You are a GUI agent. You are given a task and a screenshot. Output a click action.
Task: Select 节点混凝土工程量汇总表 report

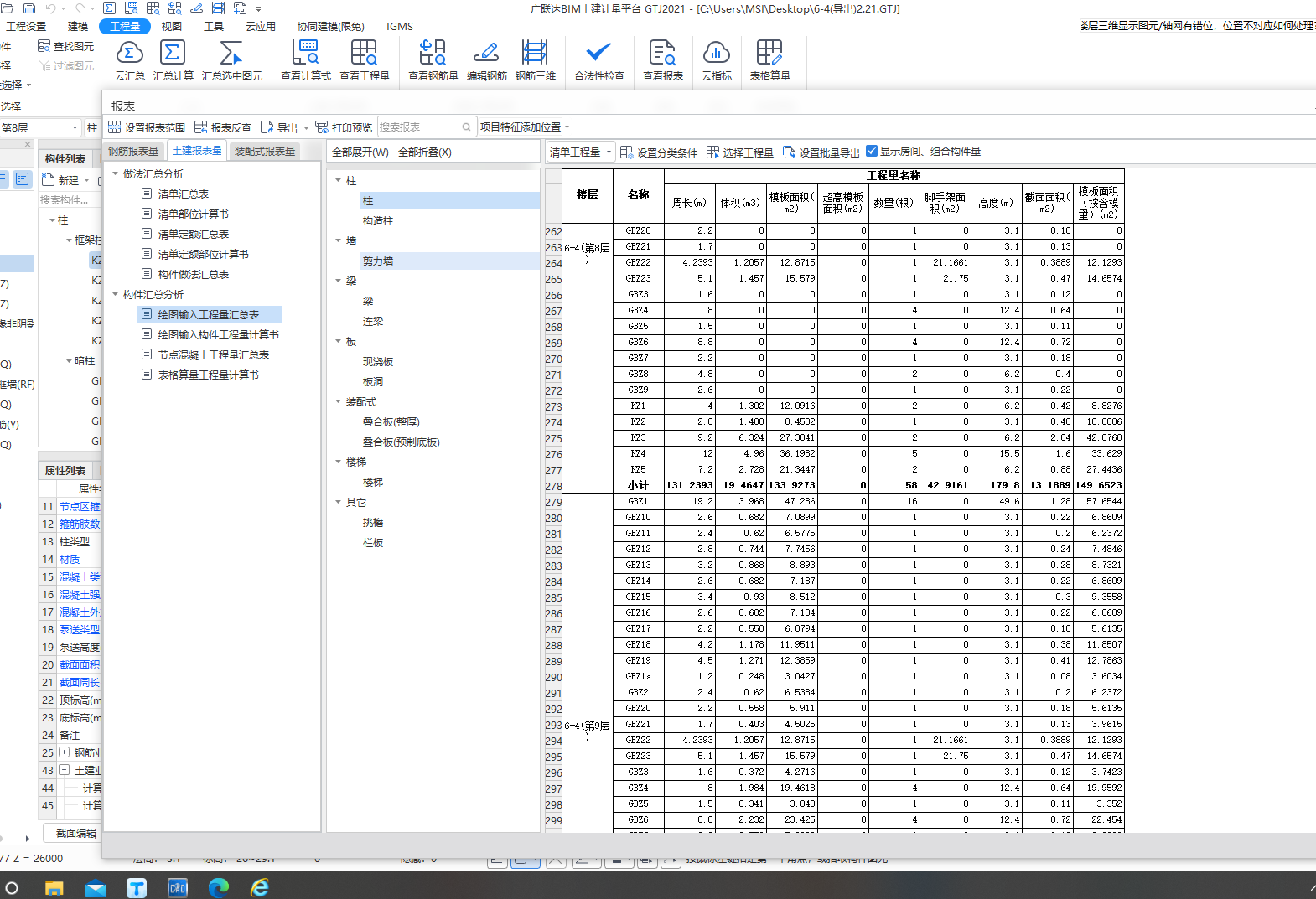coord(214,354)
